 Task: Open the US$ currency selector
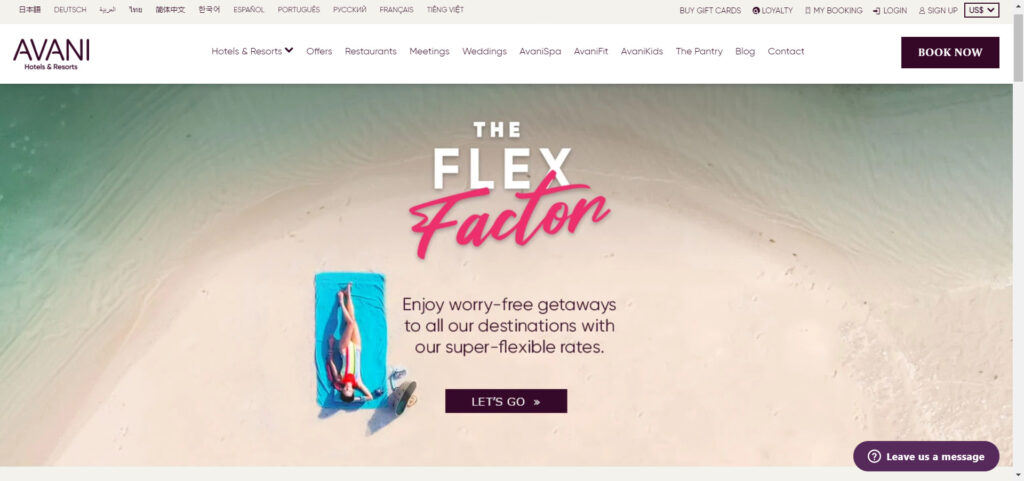click(982, 10)
